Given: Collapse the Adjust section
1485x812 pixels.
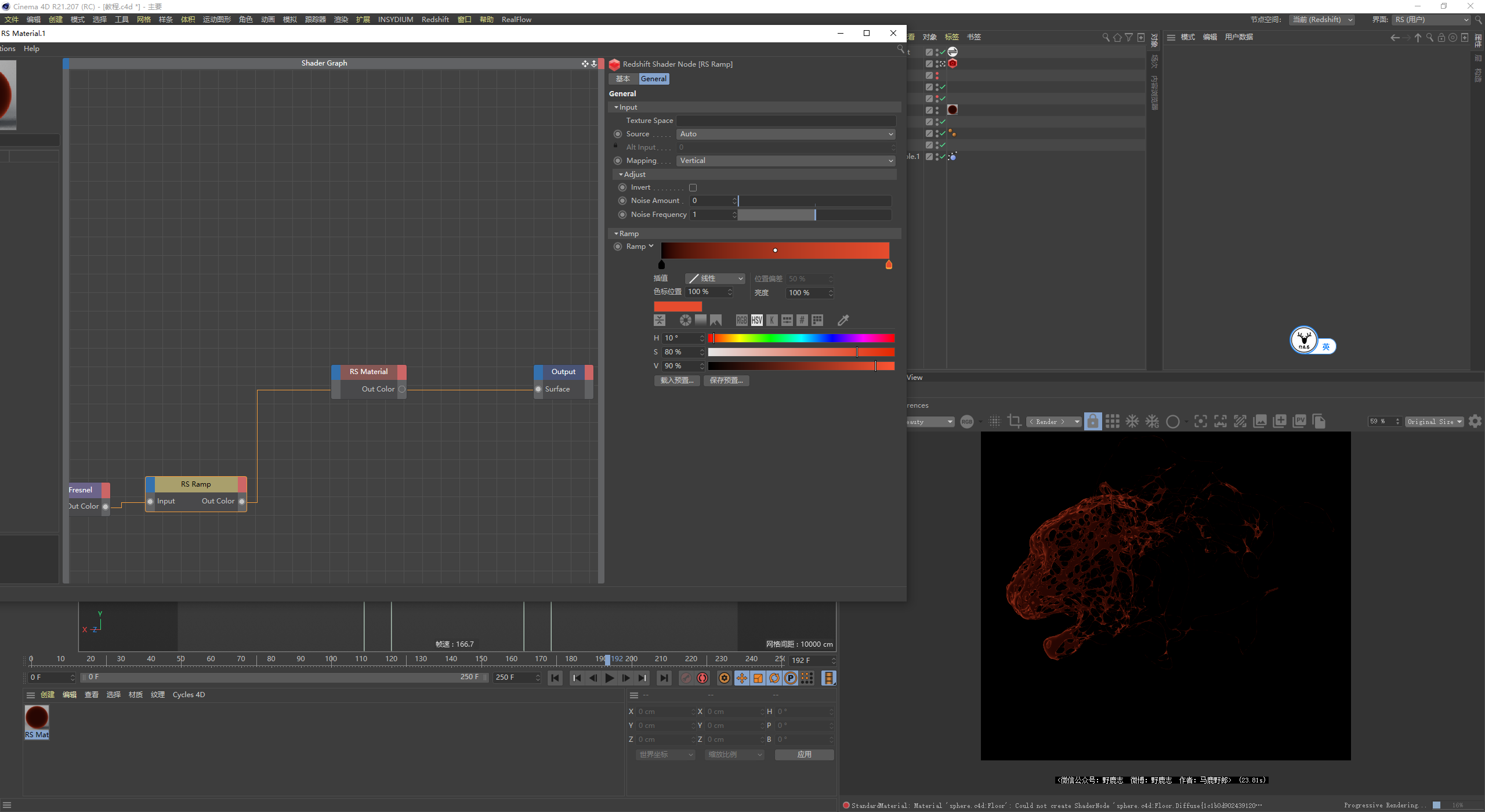Looking at the screenshot, I should pos(621,175).
